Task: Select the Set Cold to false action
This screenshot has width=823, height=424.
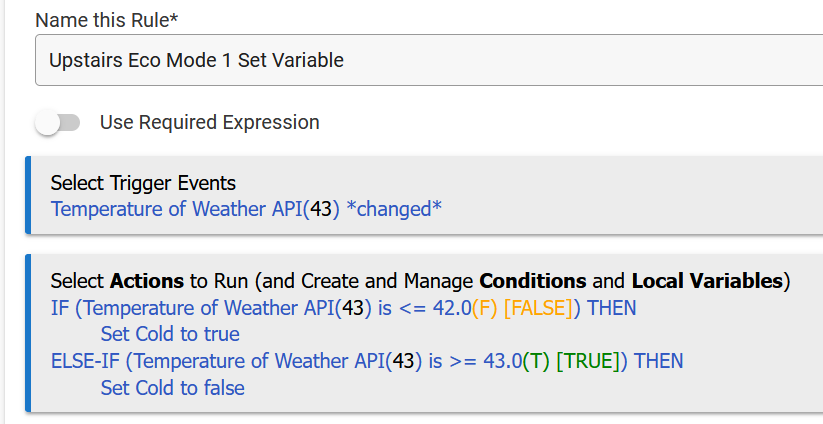Action: (172, 387)
